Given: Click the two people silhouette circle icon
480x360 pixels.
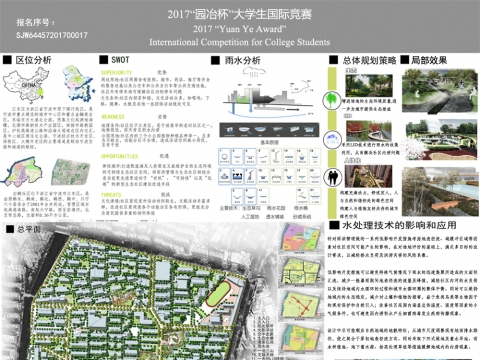Looking at the screenshot, I should coord(333,177).
